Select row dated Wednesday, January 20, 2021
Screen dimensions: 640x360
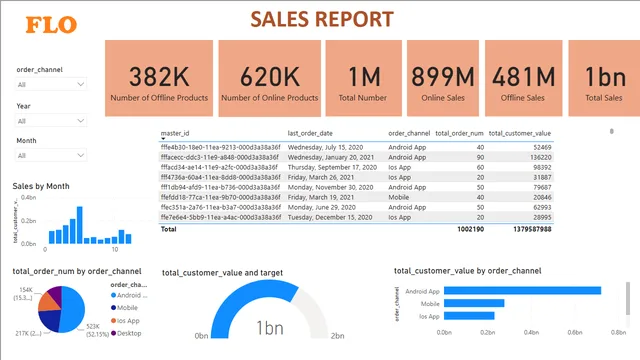click(x=356, y=157)
